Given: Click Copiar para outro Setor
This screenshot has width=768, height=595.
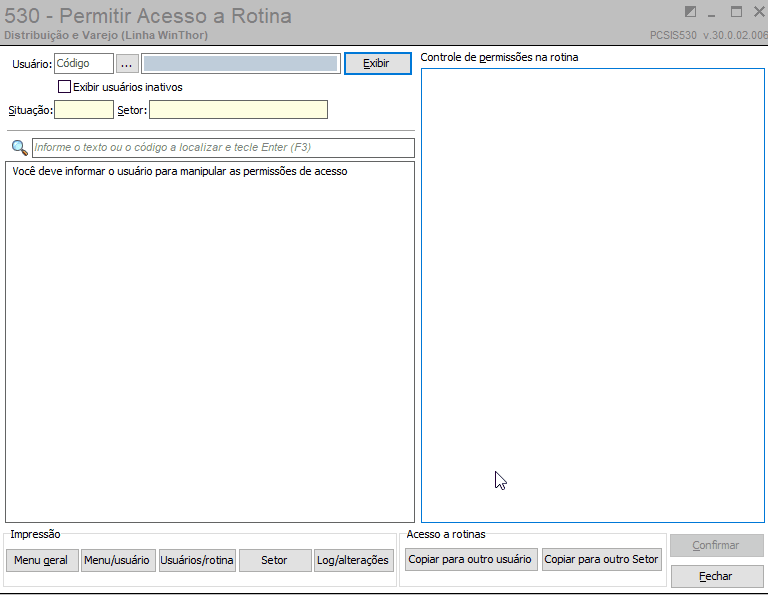Looking at the screenshot, I should pyautogui.click(x=602, y=559).
